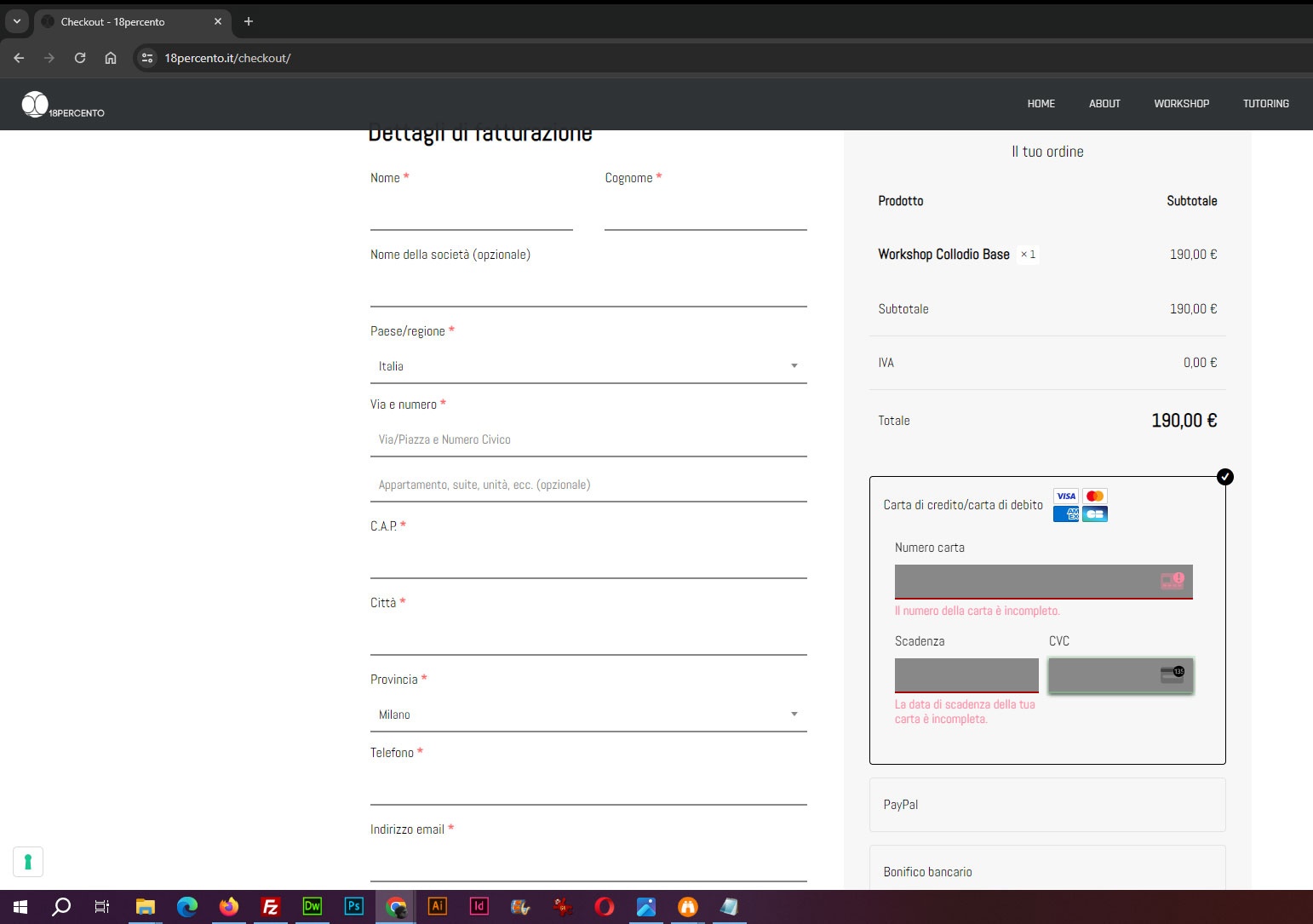Open the orange binoculars app in taskbar
Screen dimensions: 1313x924
coord(688,907)
